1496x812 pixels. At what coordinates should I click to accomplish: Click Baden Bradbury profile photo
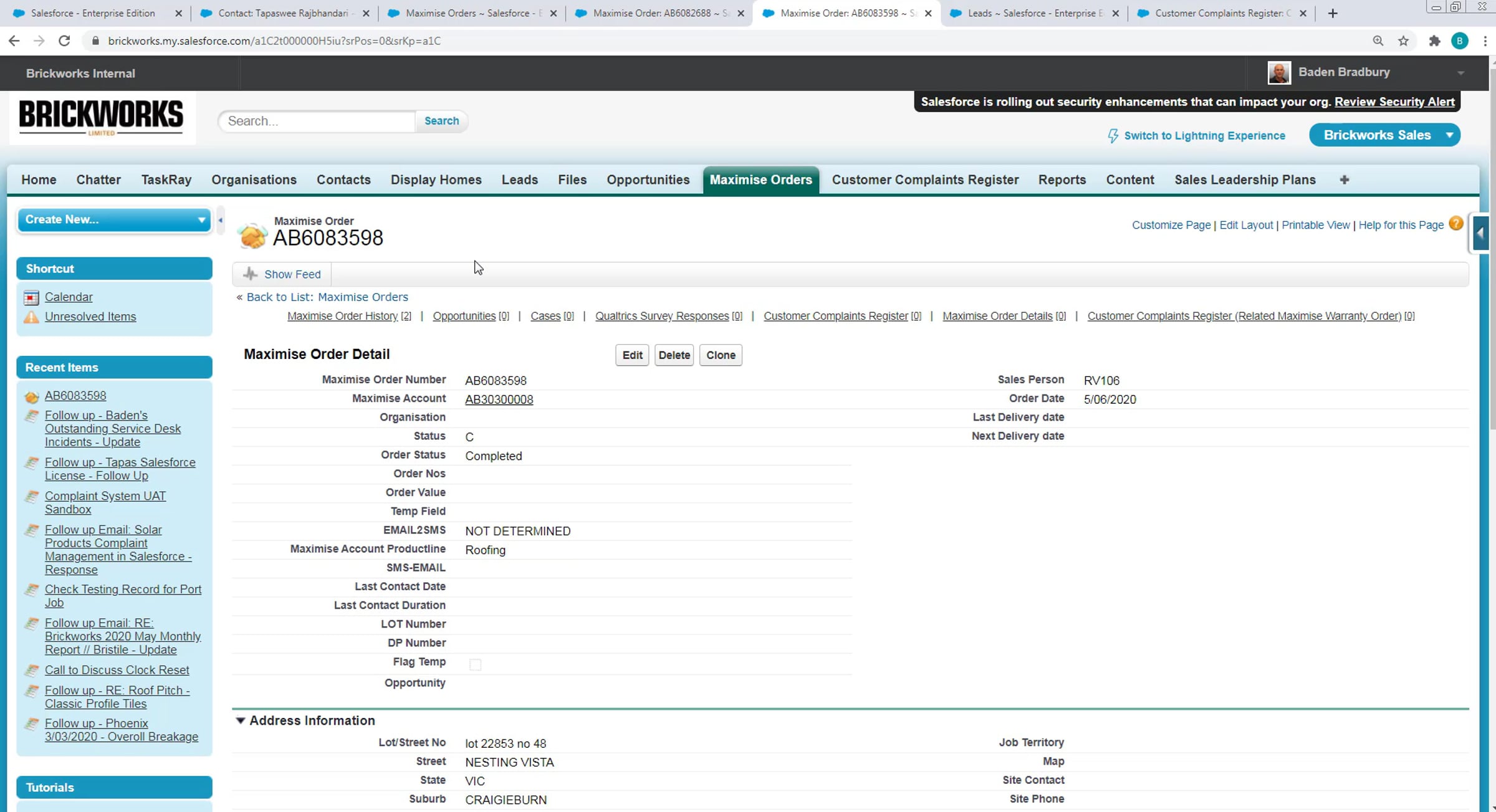[x=1278, y=73]
